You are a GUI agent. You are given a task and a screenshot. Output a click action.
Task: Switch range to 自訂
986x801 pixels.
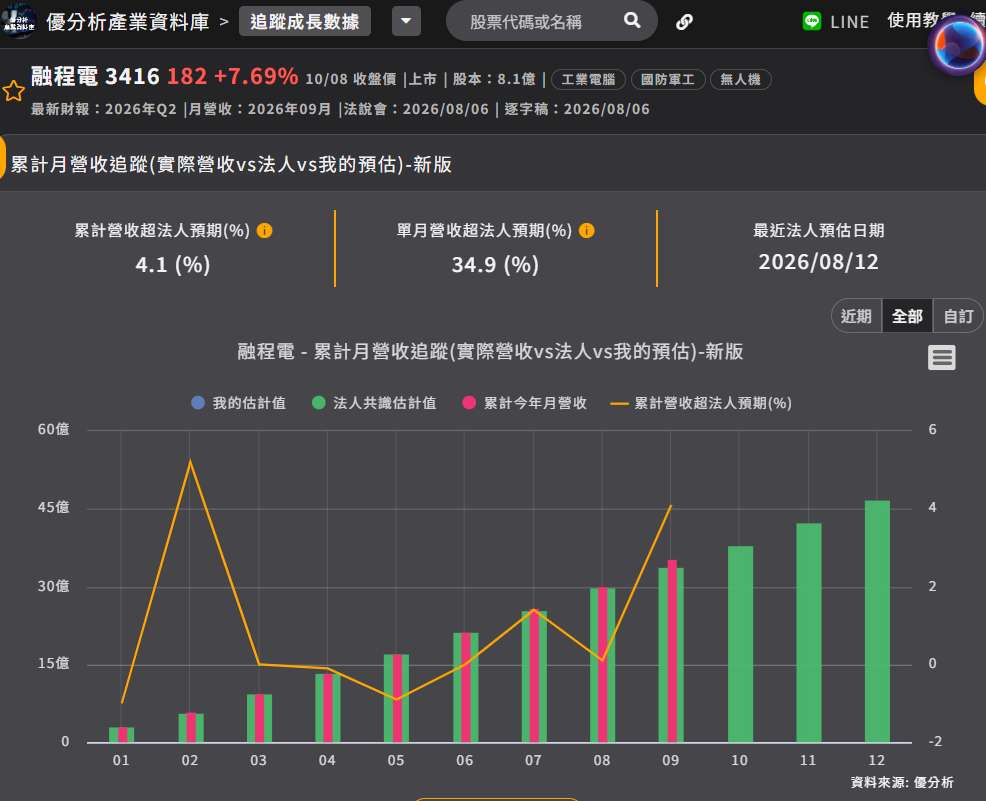[x=958, y=316]
